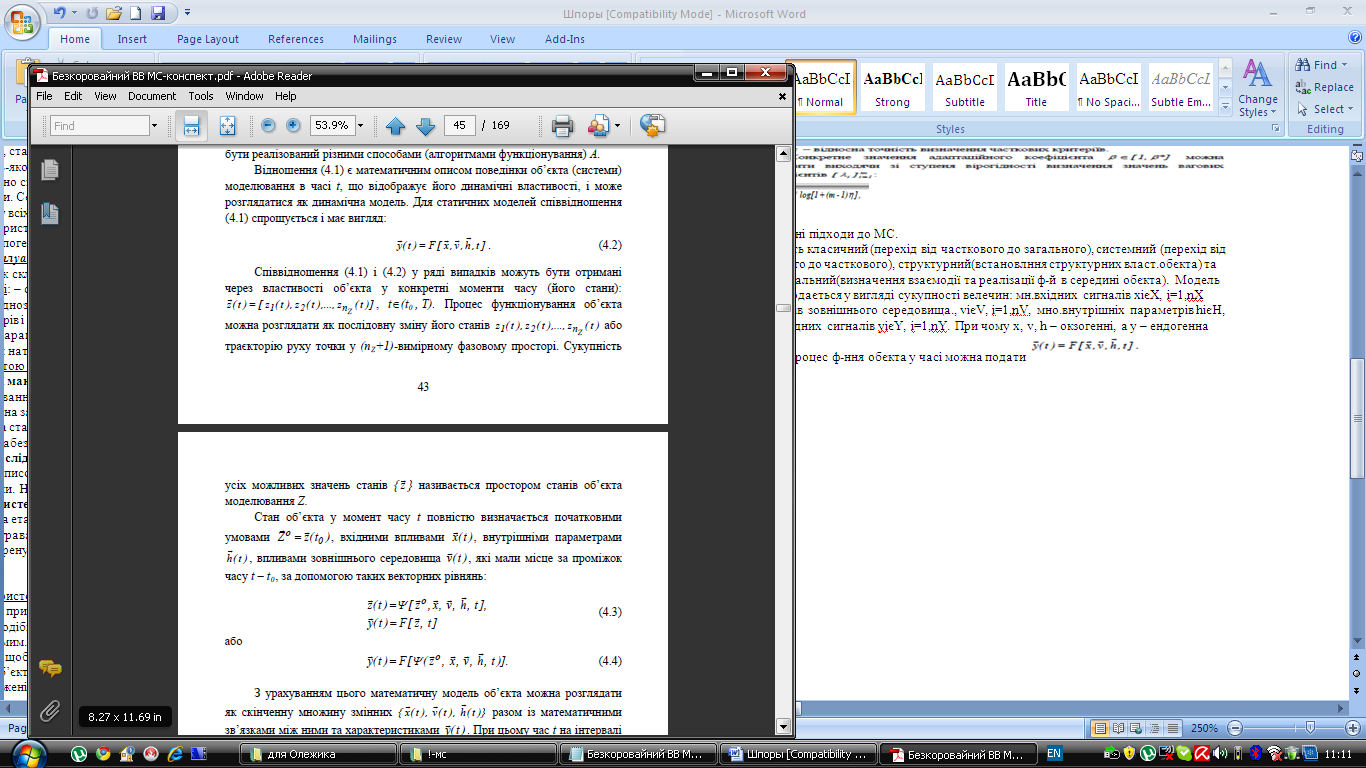Viewport: 1366px width, 768px height.
Task: Open the Mailings ribbon tab
Action: (375, 39)
